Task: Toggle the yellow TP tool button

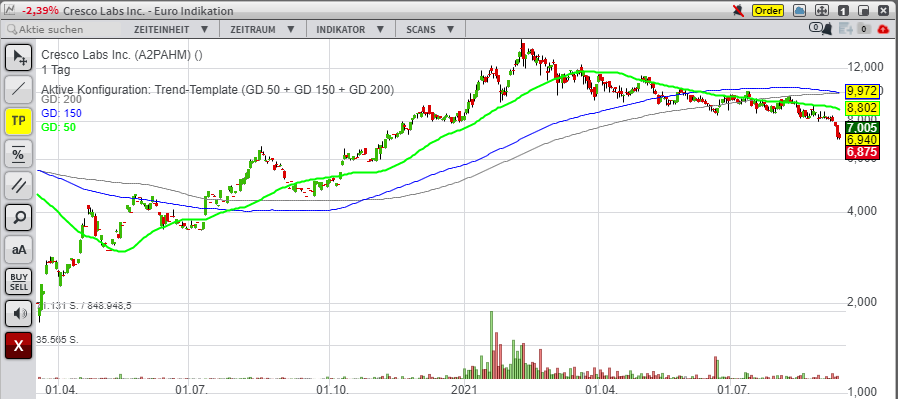Action: (18, 121)
